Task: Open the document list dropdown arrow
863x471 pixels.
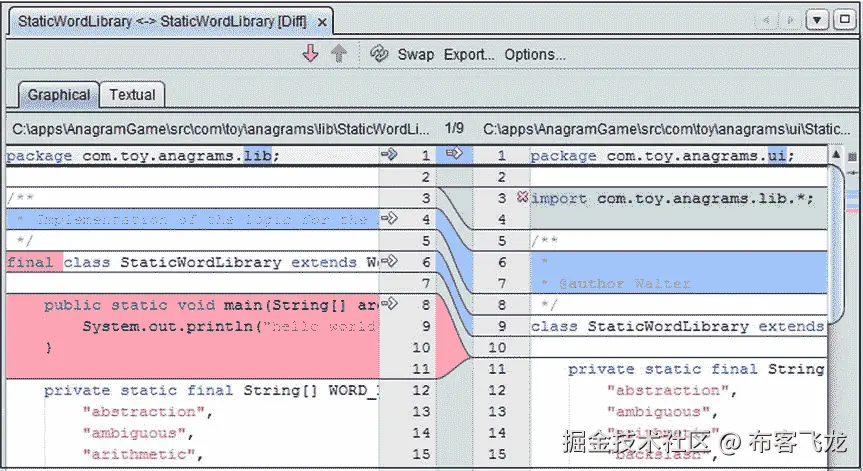Action: (x=817, y=20)
